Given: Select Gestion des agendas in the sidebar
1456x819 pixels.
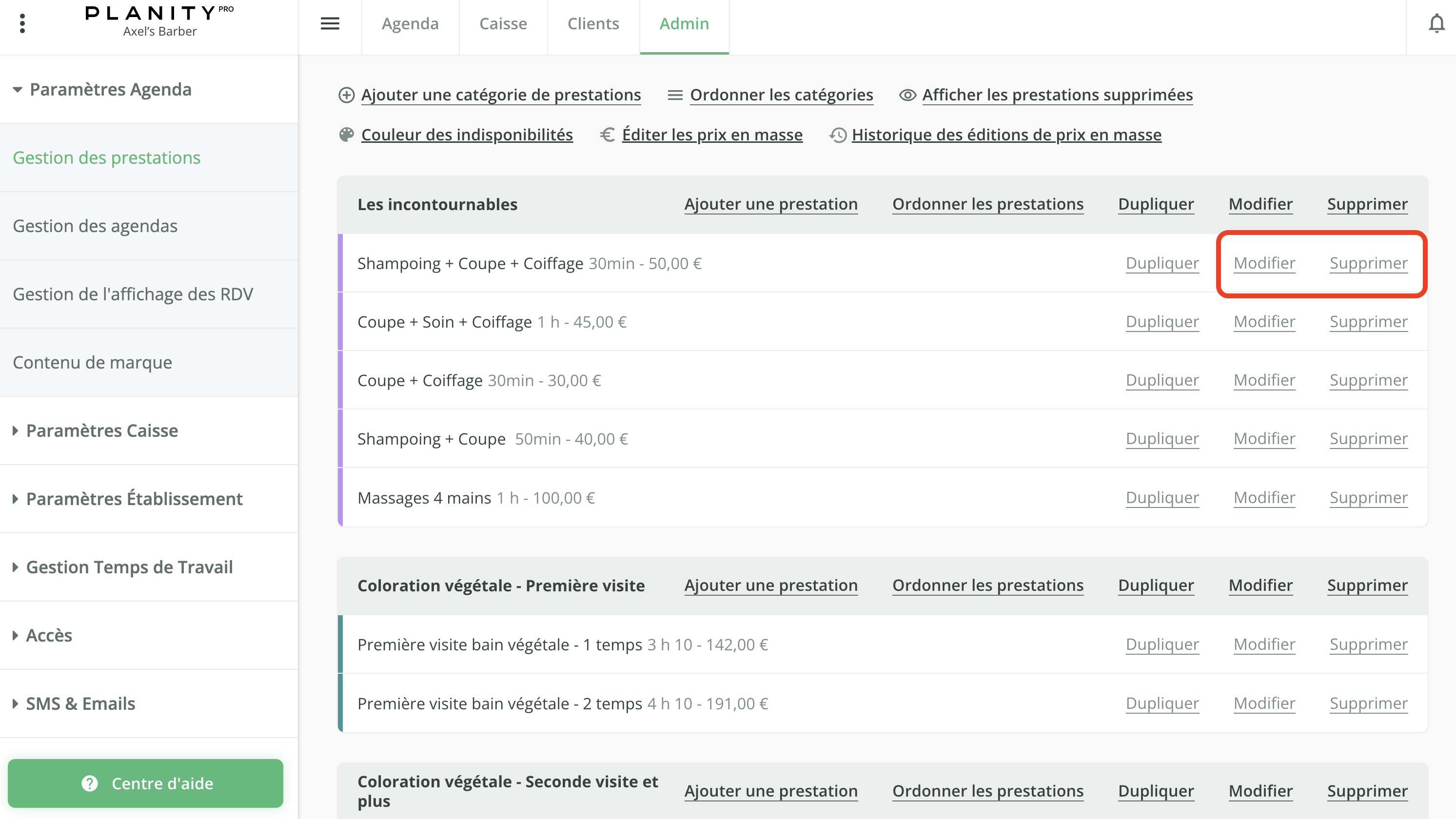Looking at the screenshot, I should pyautogui.click(x=95, y=226).
